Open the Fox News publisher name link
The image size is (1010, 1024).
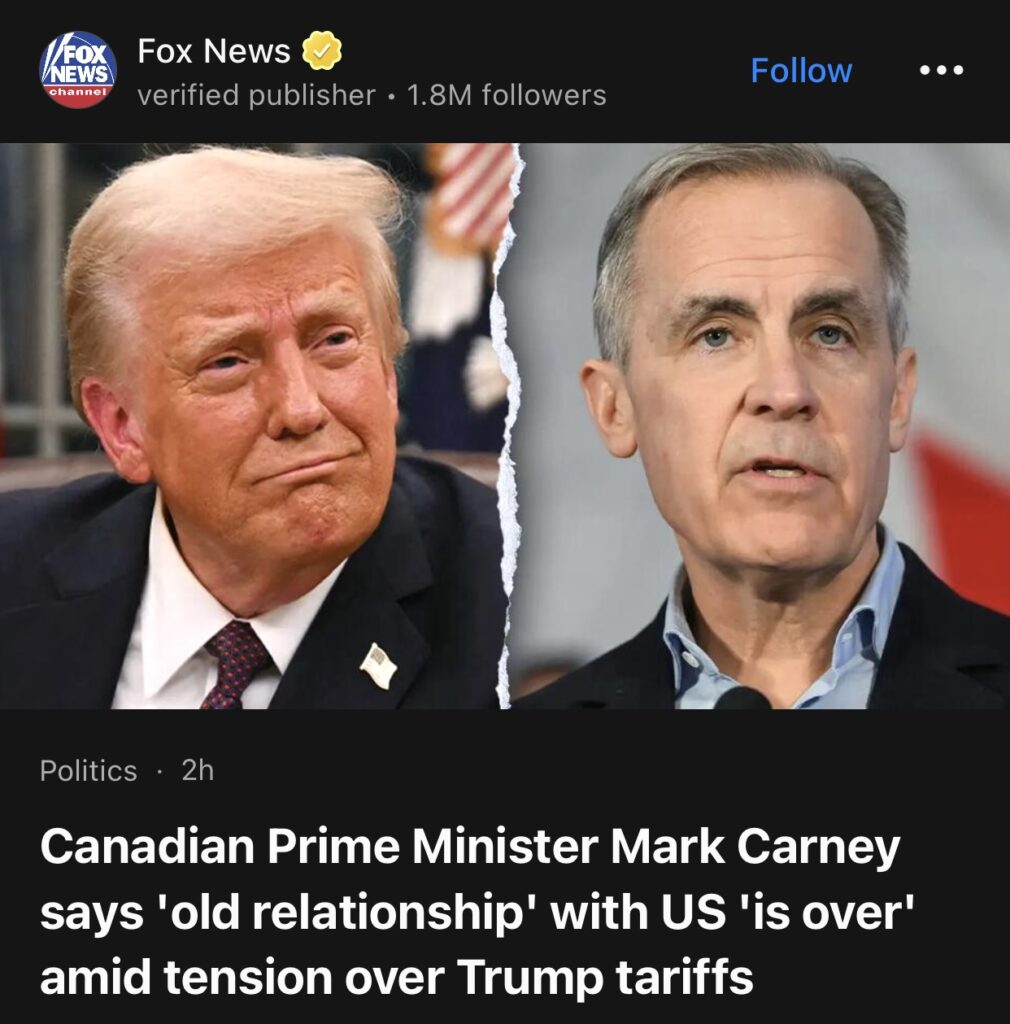click(x=213, y=50)
